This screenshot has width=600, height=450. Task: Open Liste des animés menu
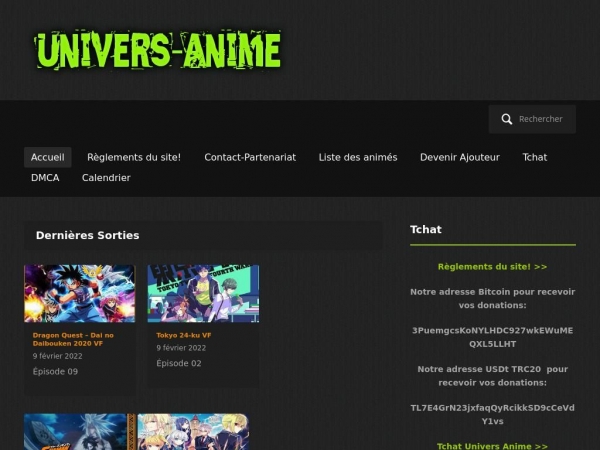click(x=358, y=157)
